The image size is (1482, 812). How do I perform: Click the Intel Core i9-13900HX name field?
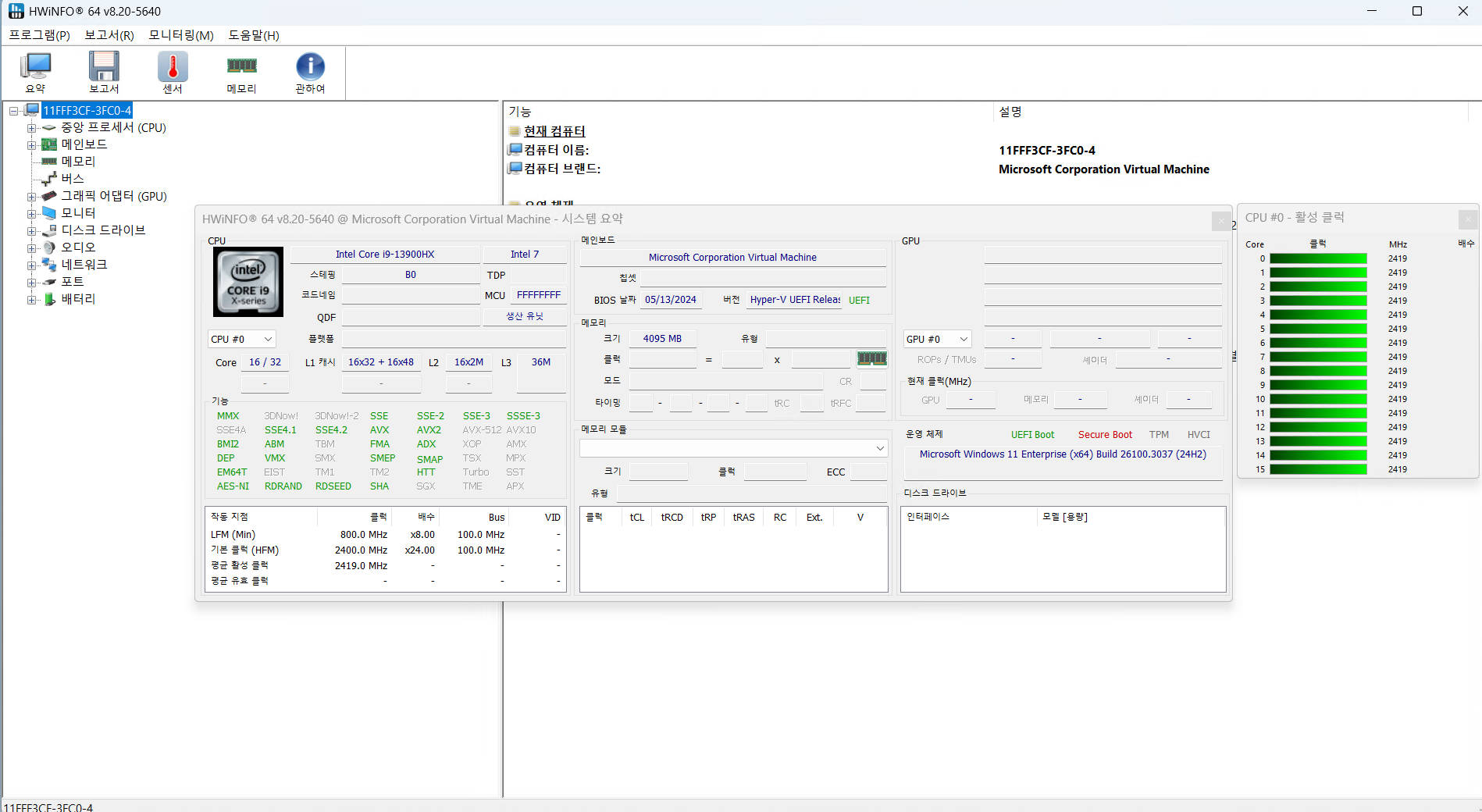point(385,255)
